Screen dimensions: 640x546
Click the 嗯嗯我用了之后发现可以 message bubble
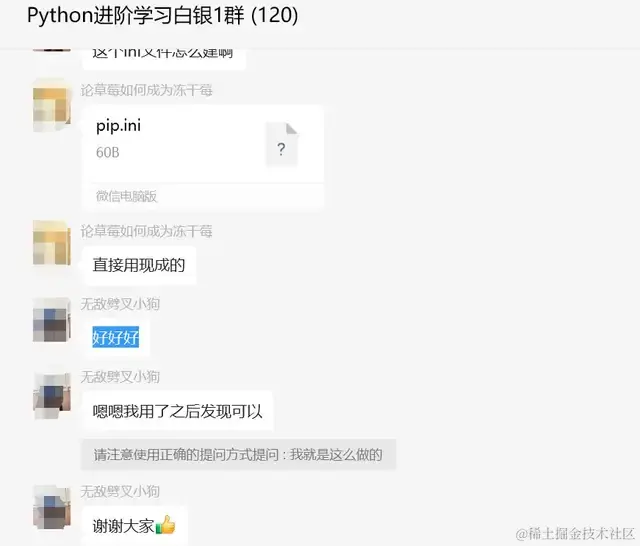coord(178,411)
